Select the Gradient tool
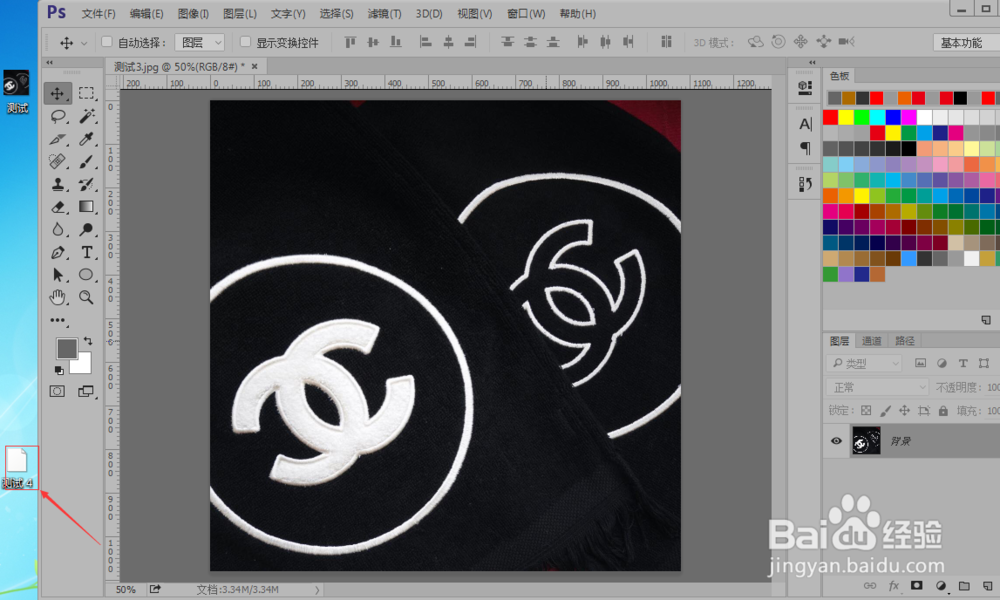Viewport: 1000px width, 600px height. pyautogui.click(x=86, y=207)
